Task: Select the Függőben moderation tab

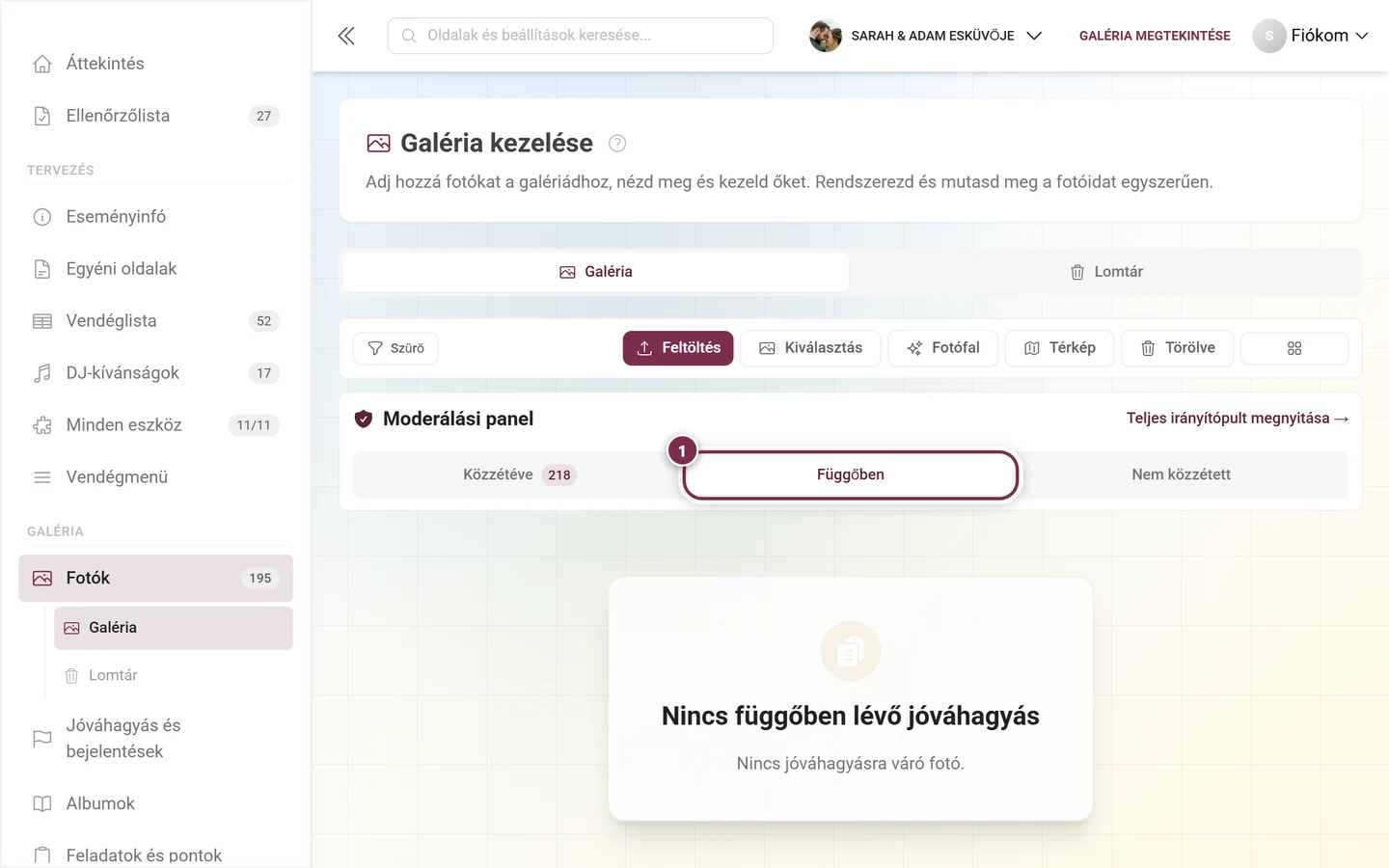Action: point(850,475)
